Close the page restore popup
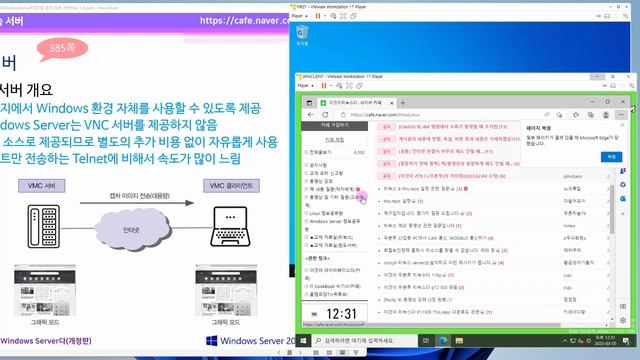 (622, 125)
